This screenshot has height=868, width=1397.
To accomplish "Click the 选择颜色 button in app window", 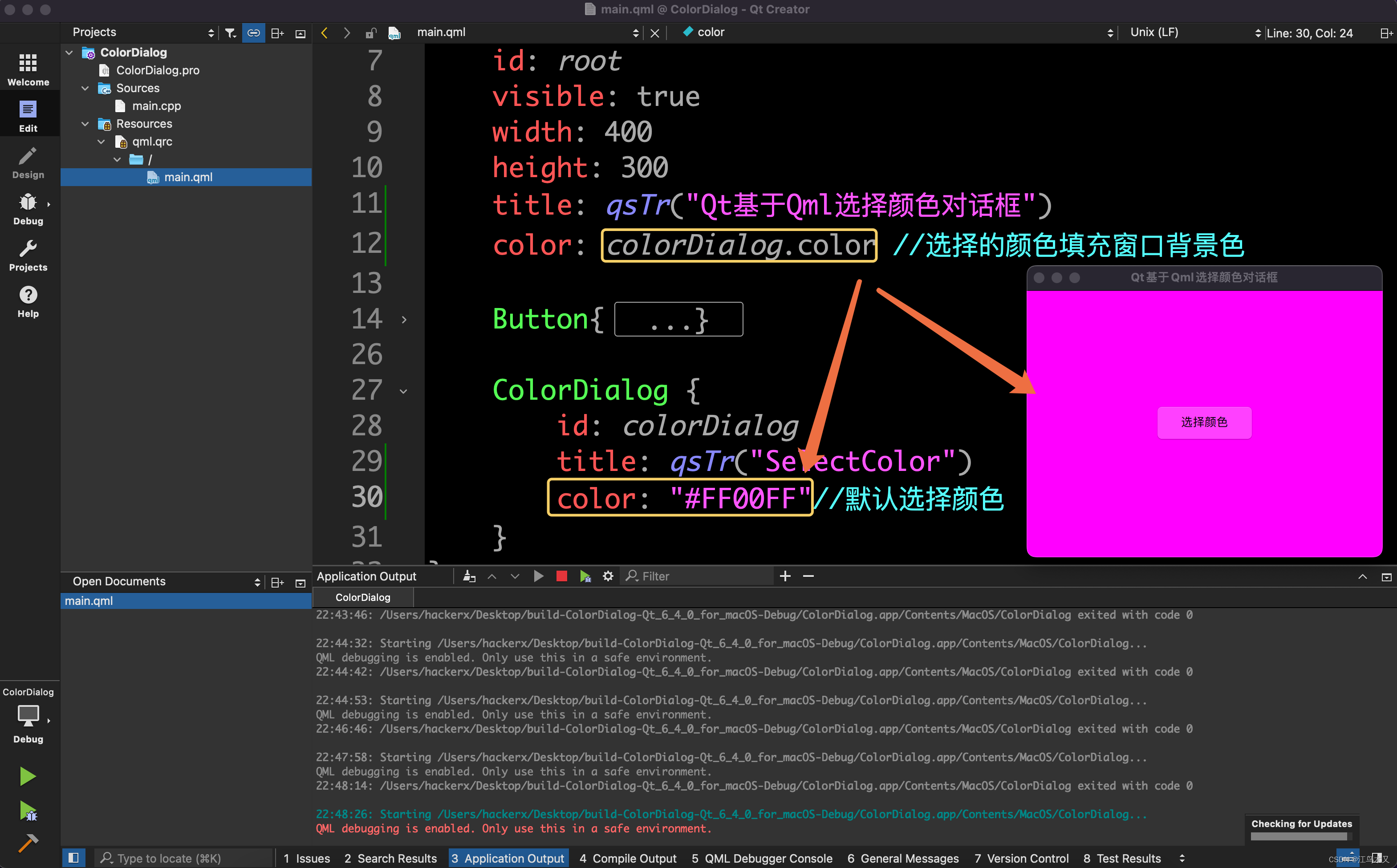I will point(1204,422).
